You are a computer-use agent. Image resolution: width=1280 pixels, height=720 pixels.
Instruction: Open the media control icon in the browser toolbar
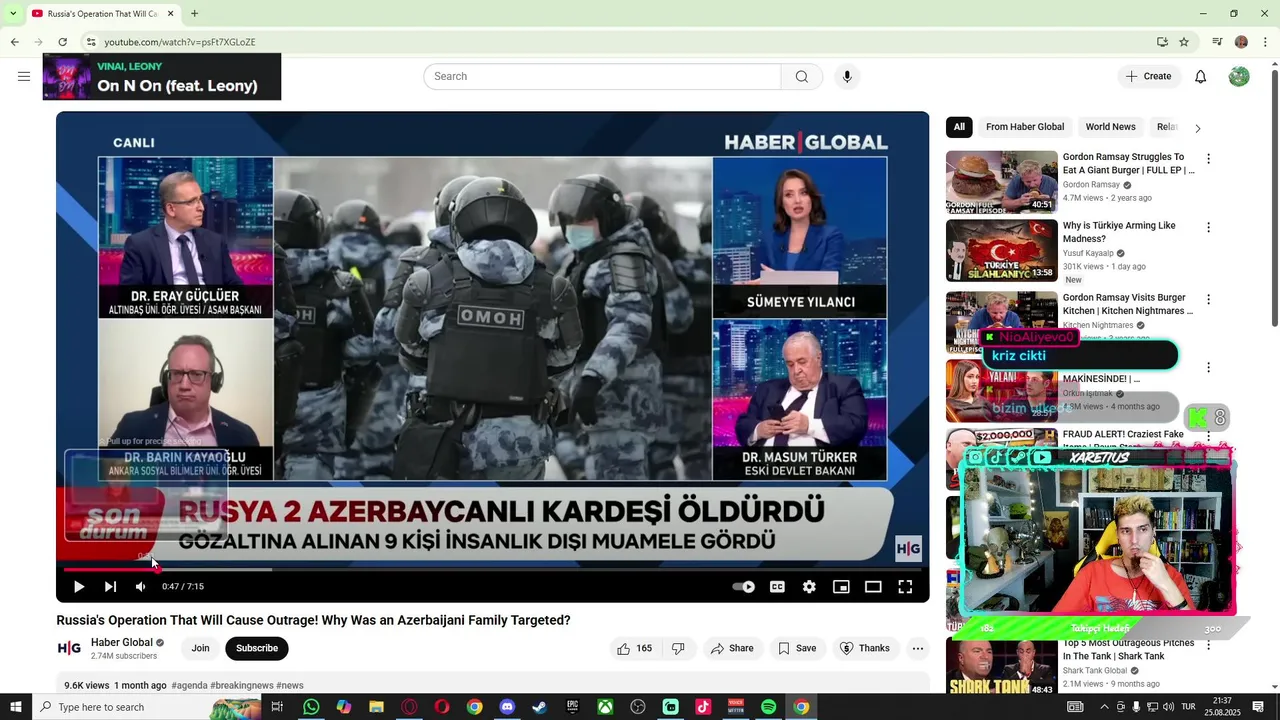click(1217, 42)
